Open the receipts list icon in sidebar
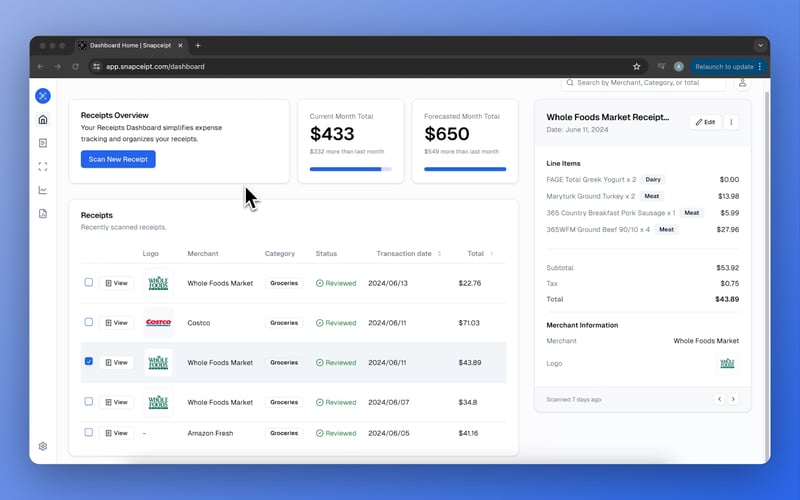 (x=43, y=143)
